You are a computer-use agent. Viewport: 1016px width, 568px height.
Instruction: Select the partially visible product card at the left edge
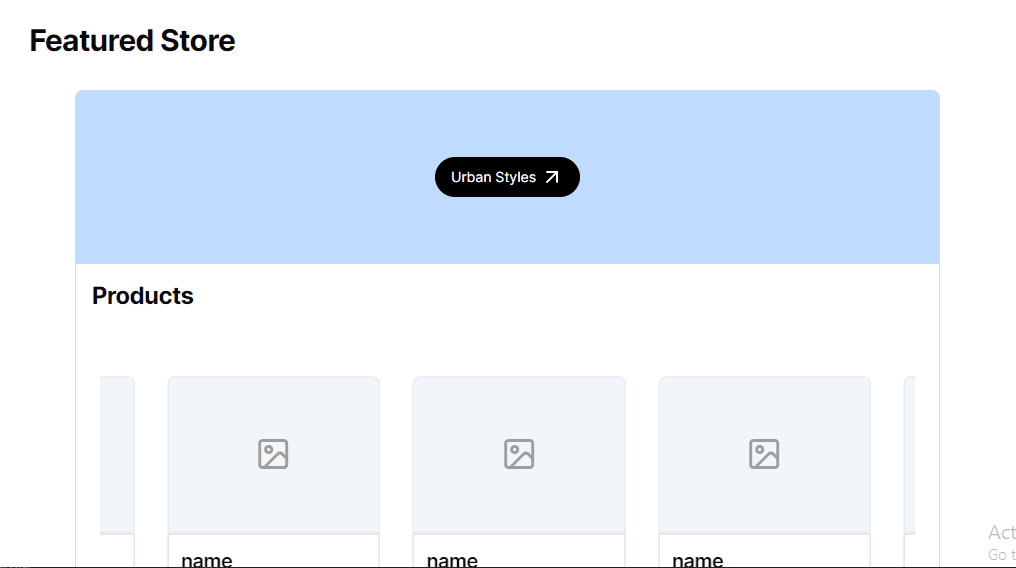118,455
